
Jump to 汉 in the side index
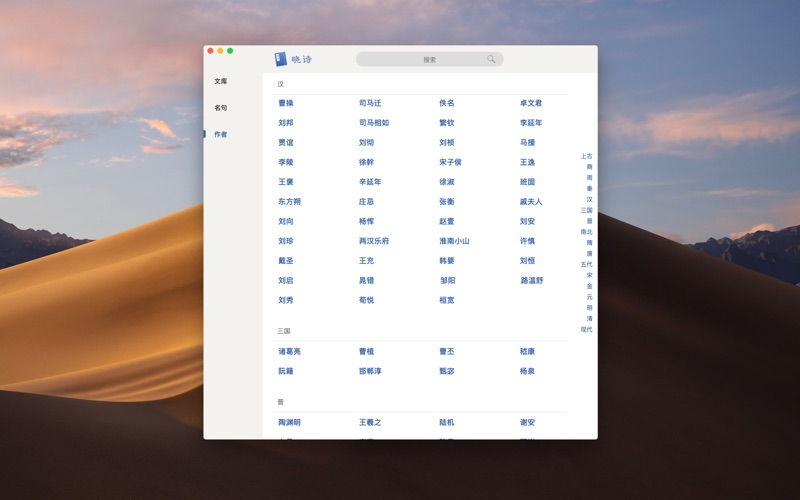point(589,199)
